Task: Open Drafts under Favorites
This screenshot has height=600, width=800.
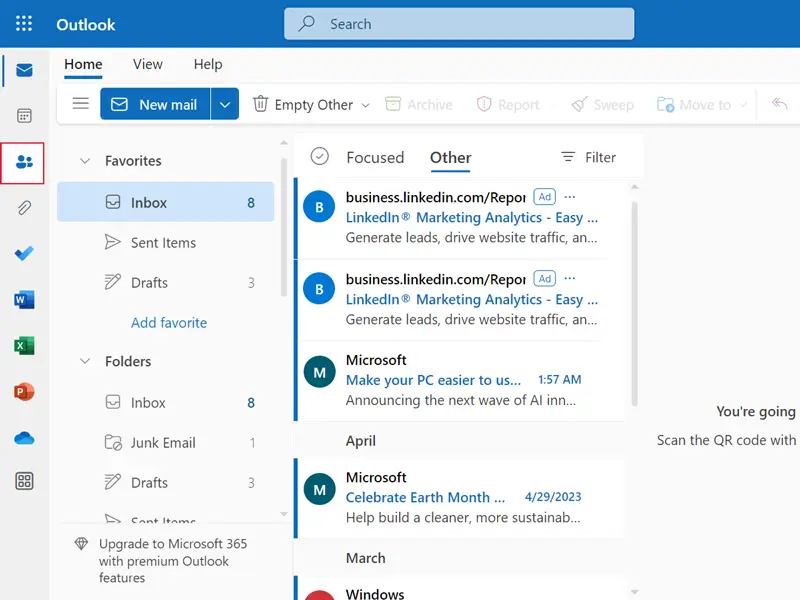Action: click(x=166, y=282)
